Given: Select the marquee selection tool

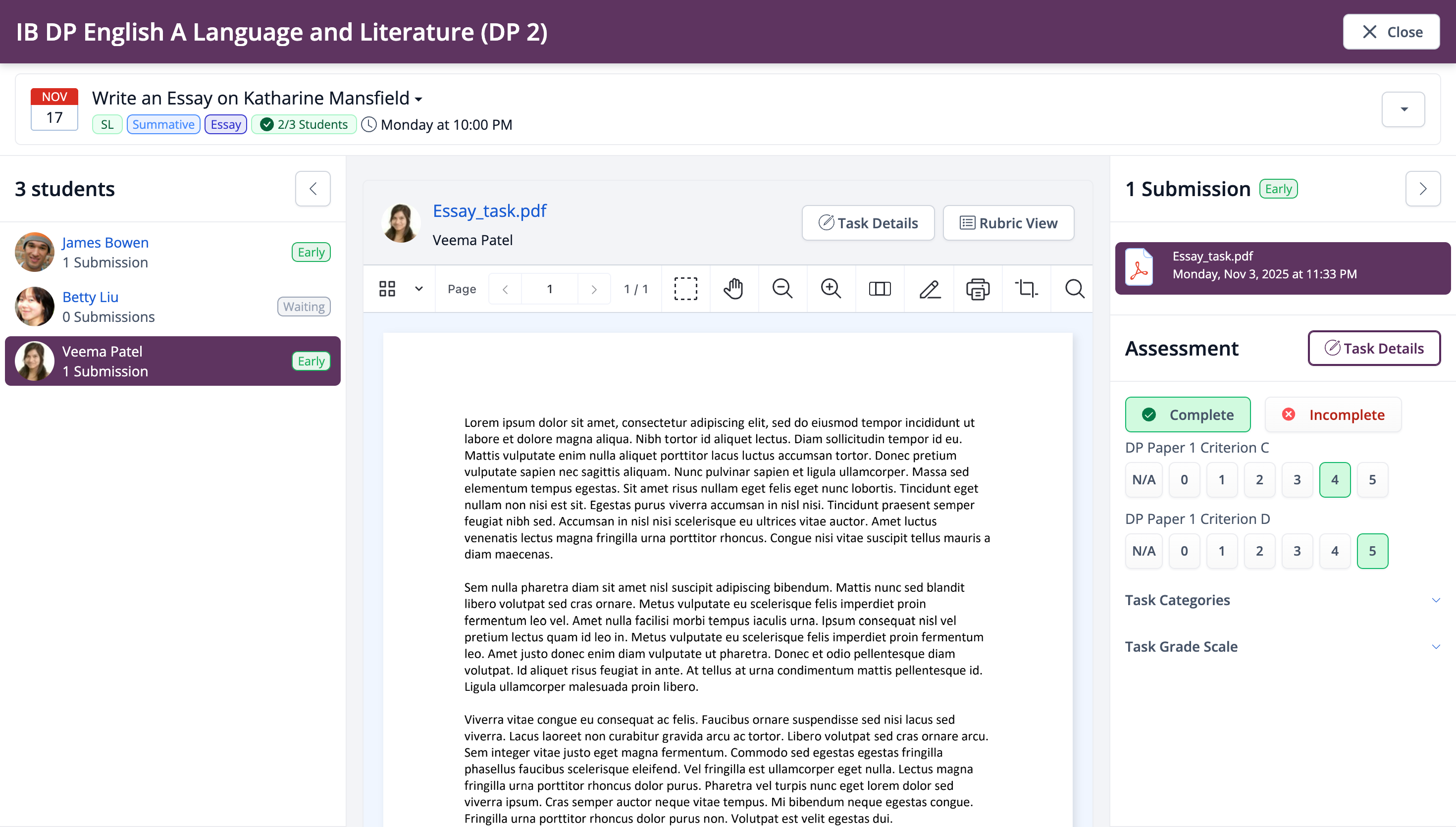Looking at the screenshot, I should [685, 289].
